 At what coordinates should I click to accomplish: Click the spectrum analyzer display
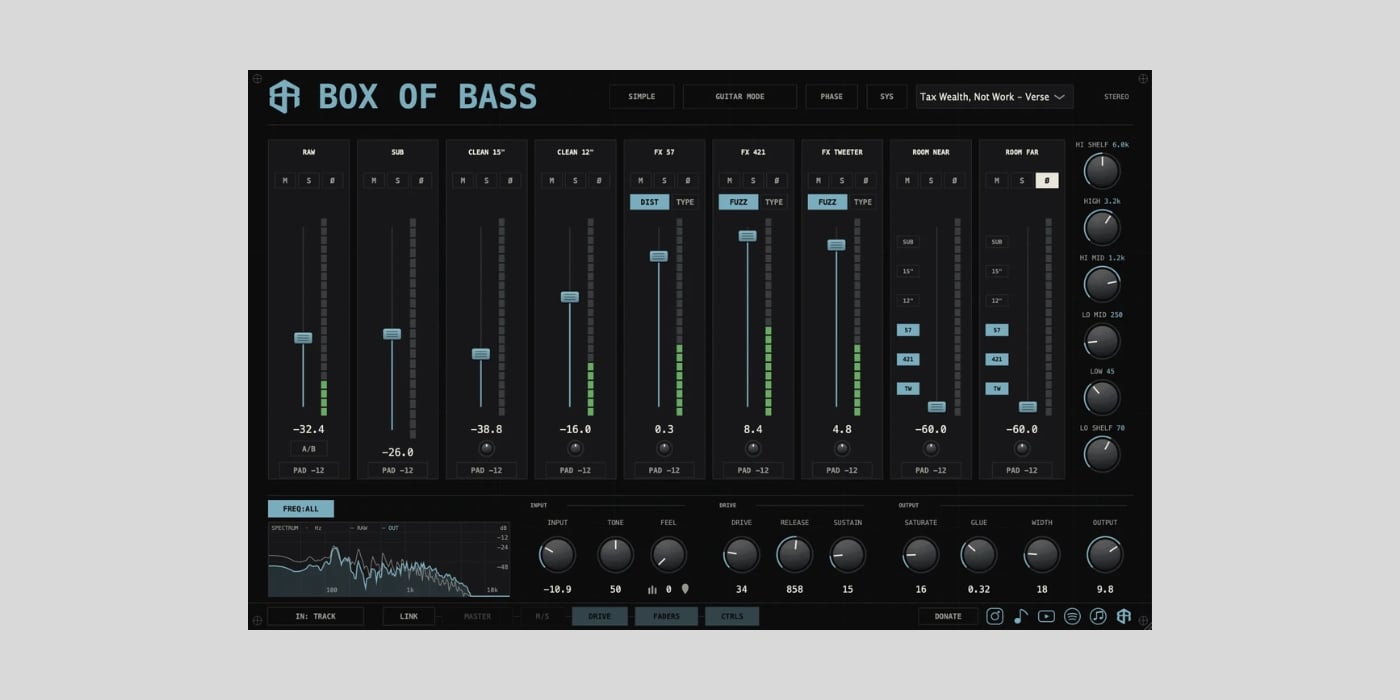click(389, 559)
